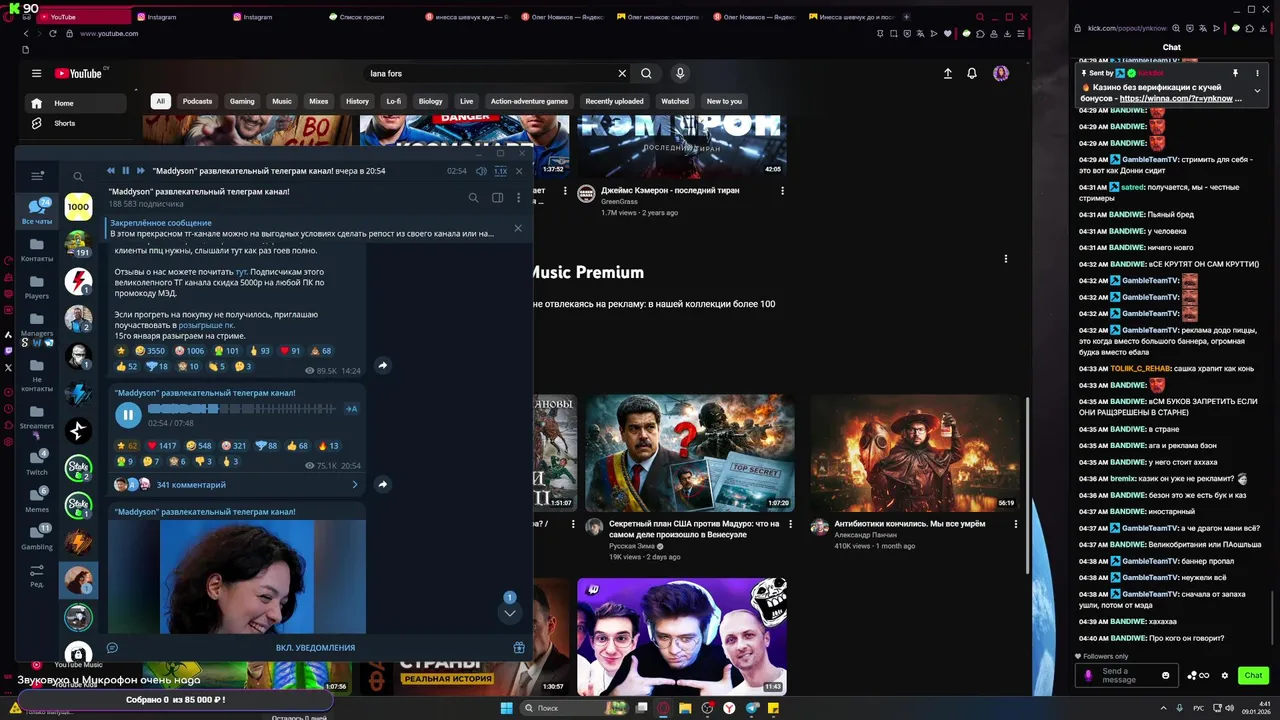The image size is (1280, 720).
Task: Click the YouTube search magnifier button
Action: 646,73
